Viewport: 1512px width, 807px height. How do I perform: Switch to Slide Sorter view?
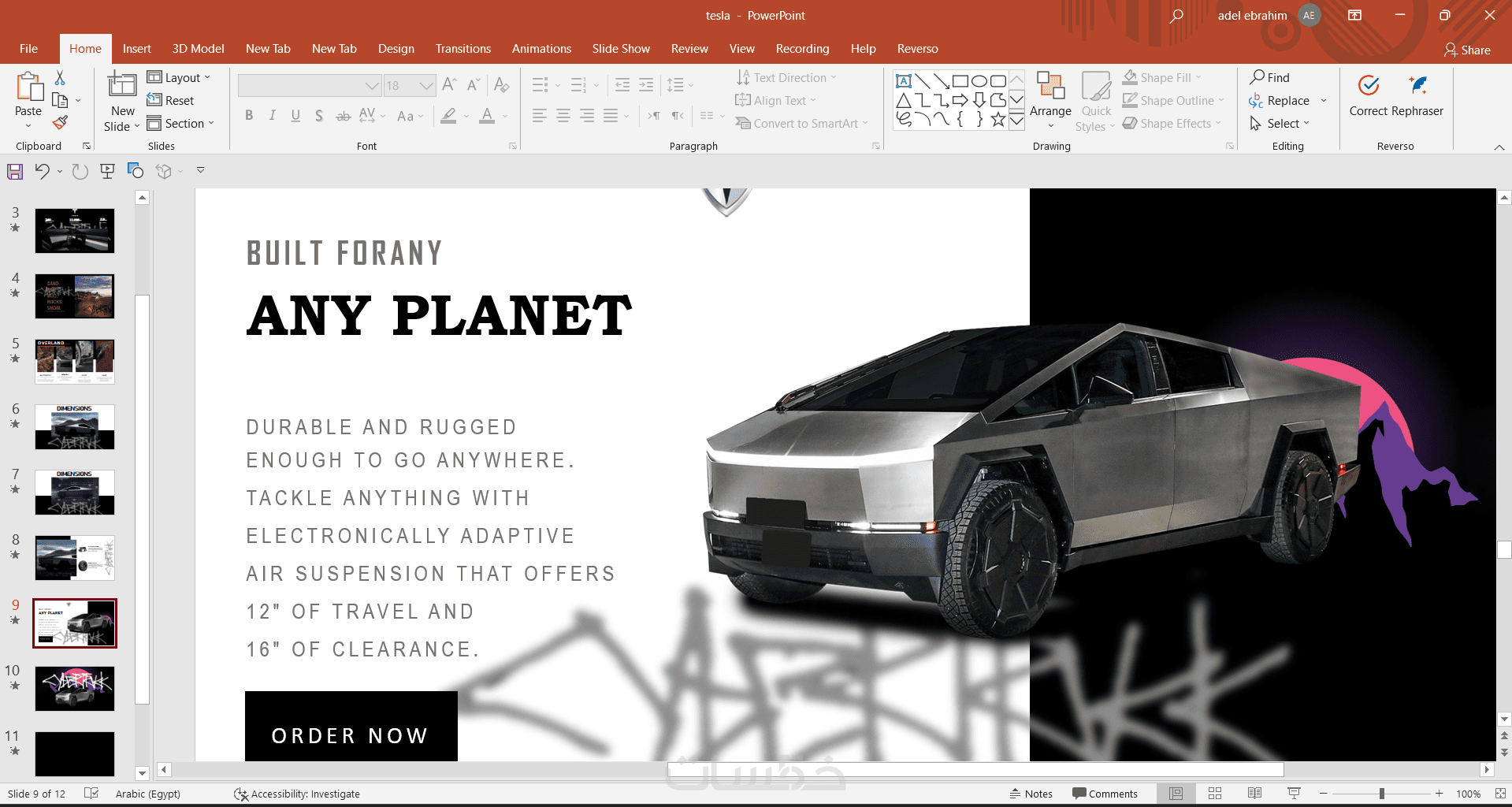1215,794
